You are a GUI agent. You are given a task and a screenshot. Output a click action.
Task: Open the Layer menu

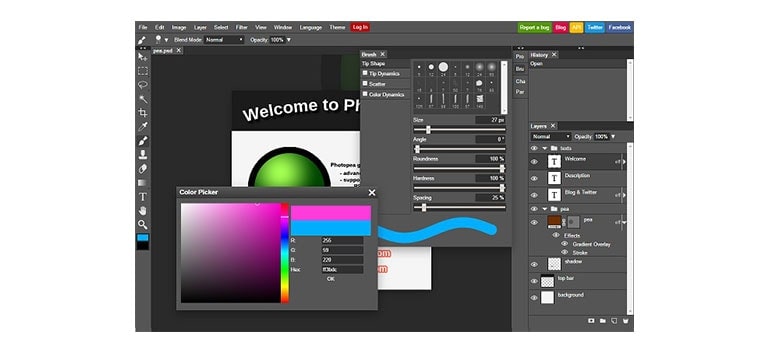(200, 27)
